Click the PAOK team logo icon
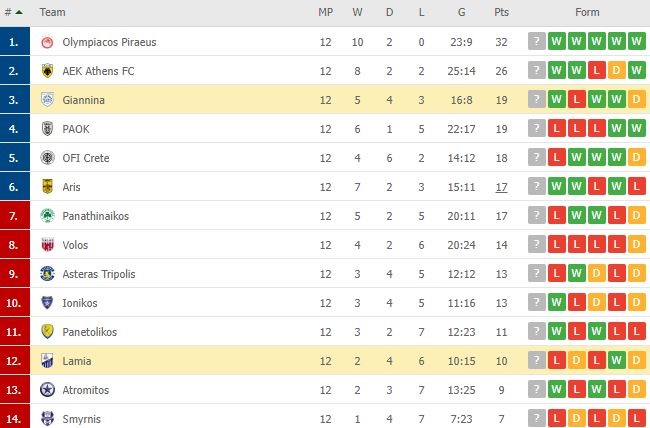Image resolution: width=650 pixels, height=428 pixels. click(x=47, y=129)
